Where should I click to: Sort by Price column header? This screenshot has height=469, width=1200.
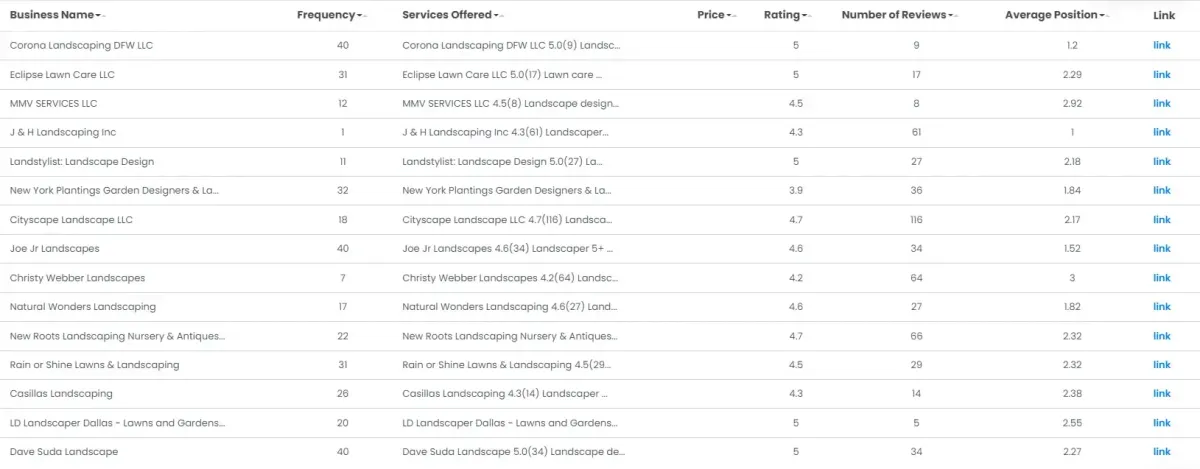pos(712,15)
